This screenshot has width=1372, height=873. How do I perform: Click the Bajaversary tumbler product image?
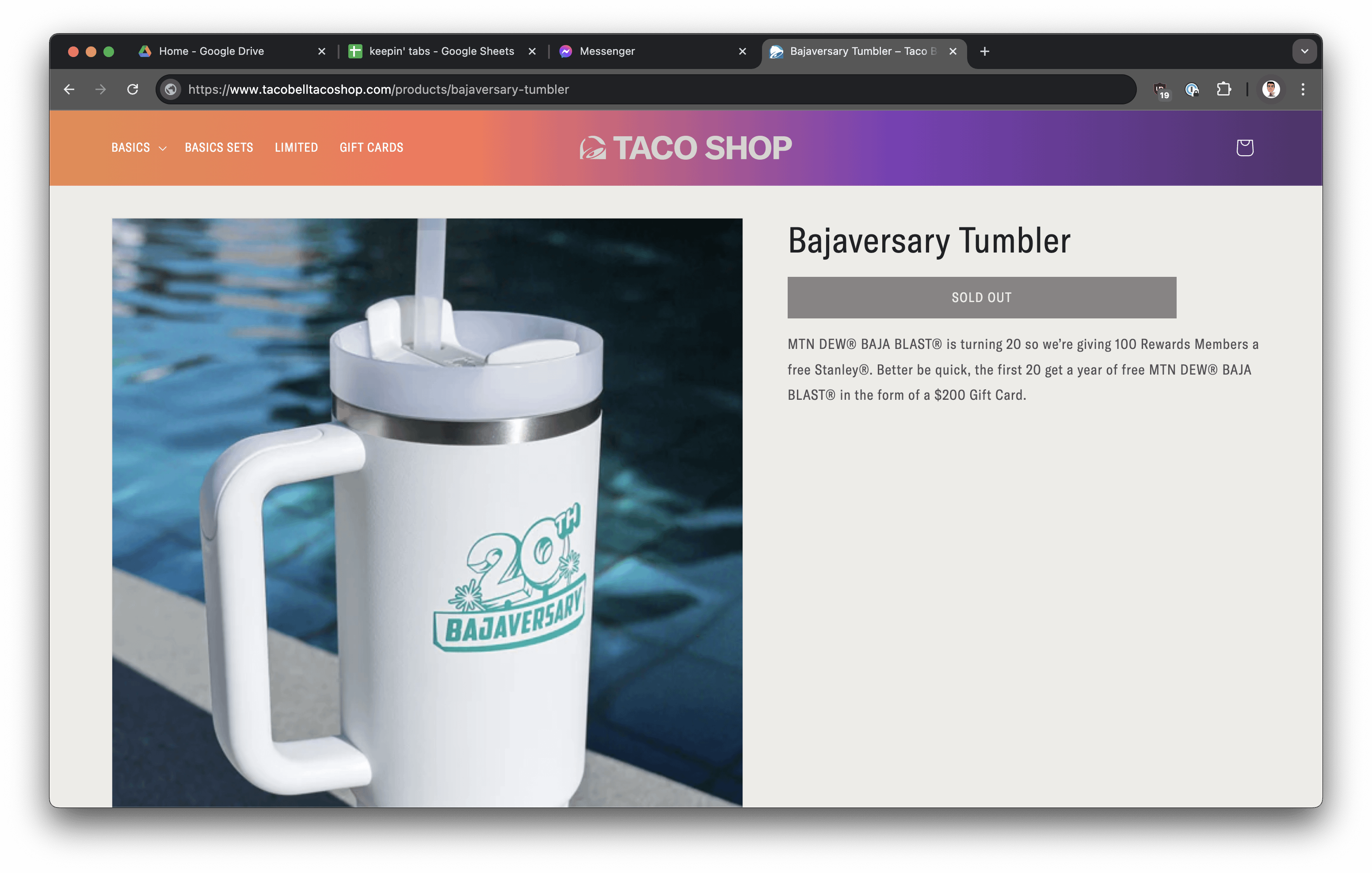[427, 512]
